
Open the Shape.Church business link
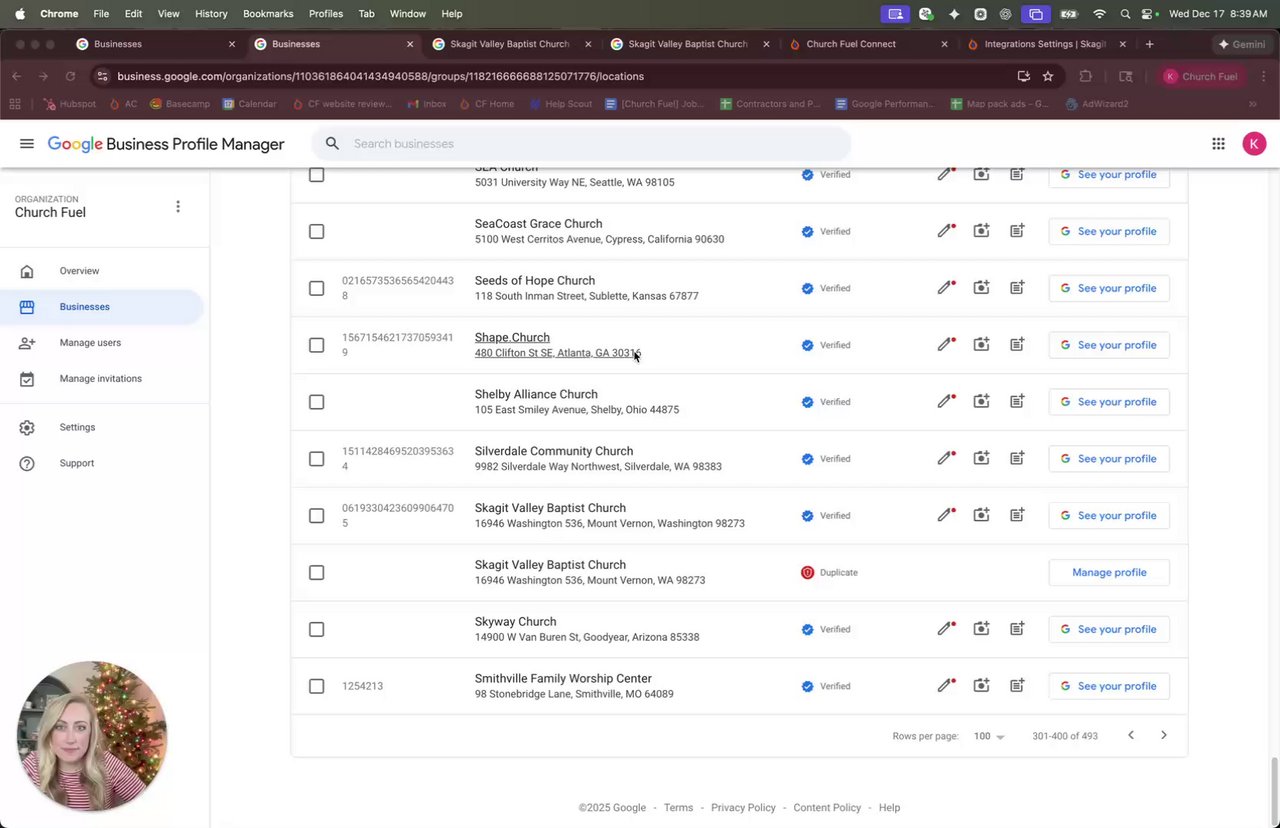[512, 338]
